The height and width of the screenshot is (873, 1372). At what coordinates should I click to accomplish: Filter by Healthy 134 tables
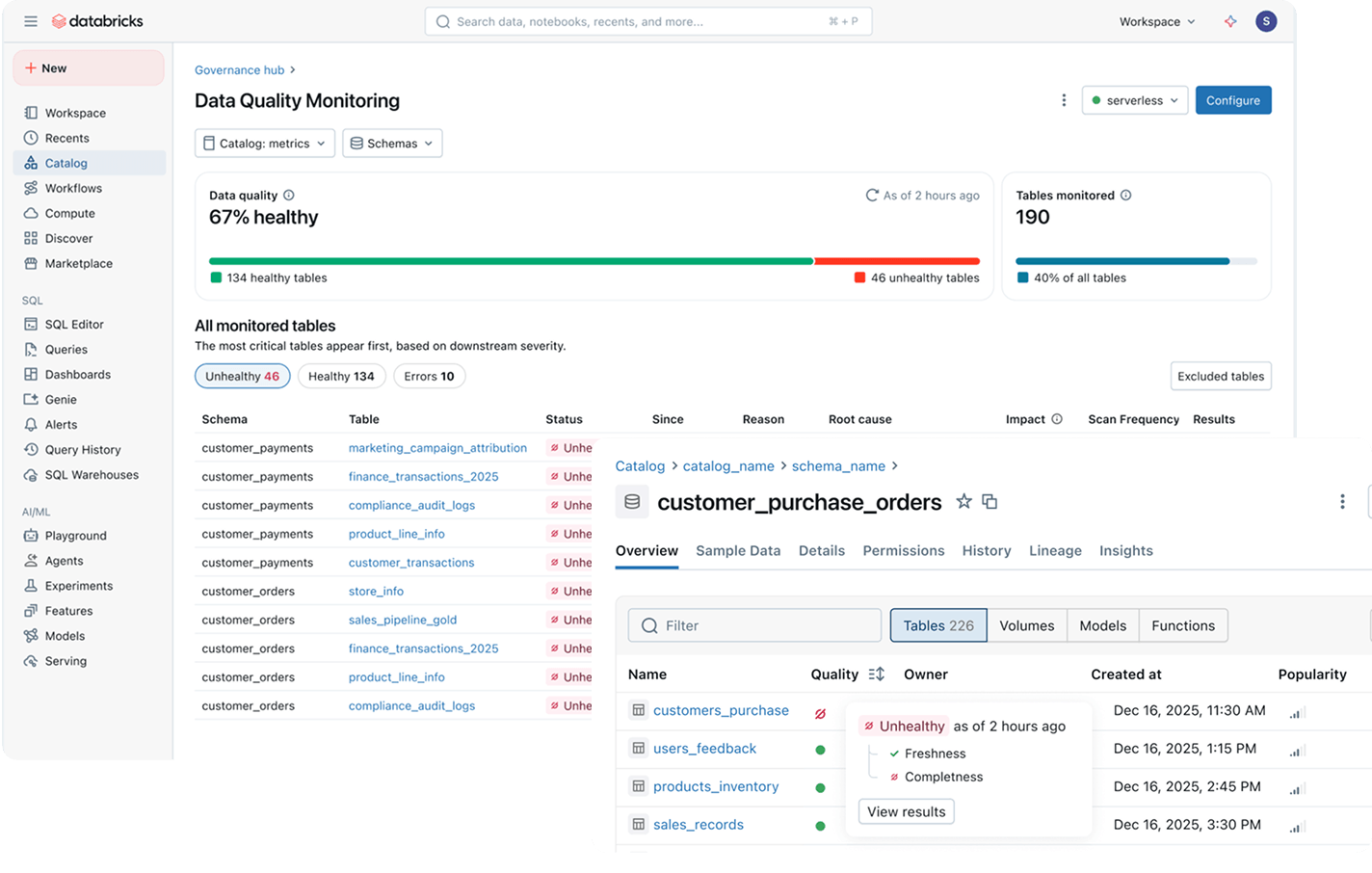(341, 376)
